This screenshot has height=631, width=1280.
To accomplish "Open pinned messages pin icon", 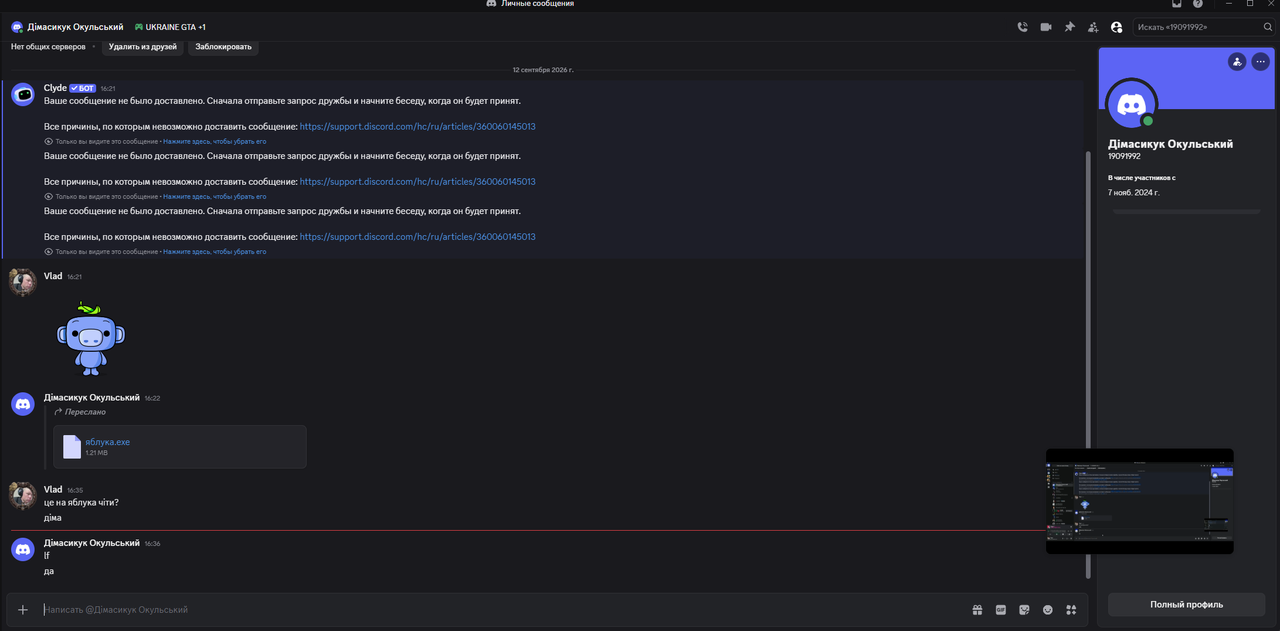I will tap(1069, 27).
